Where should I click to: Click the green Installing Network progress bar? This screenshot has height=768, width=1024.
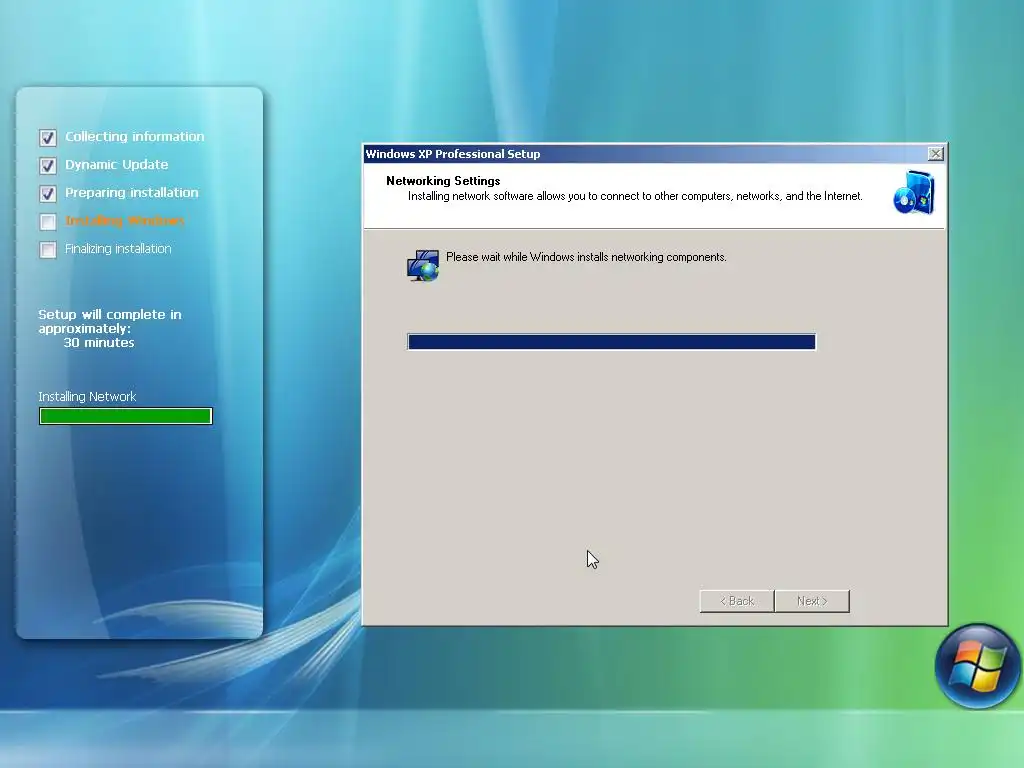125,416
